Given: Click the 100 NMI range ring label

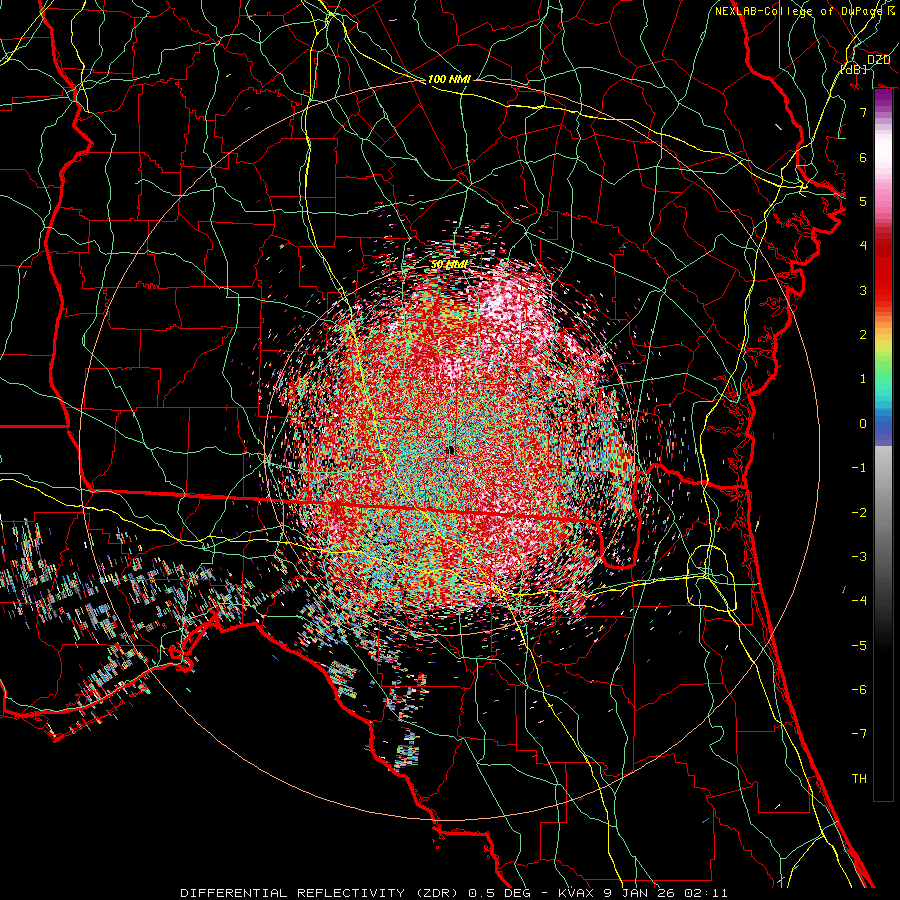Looking at the screenshot, I should pyautogui.click(x=449, y=79).
